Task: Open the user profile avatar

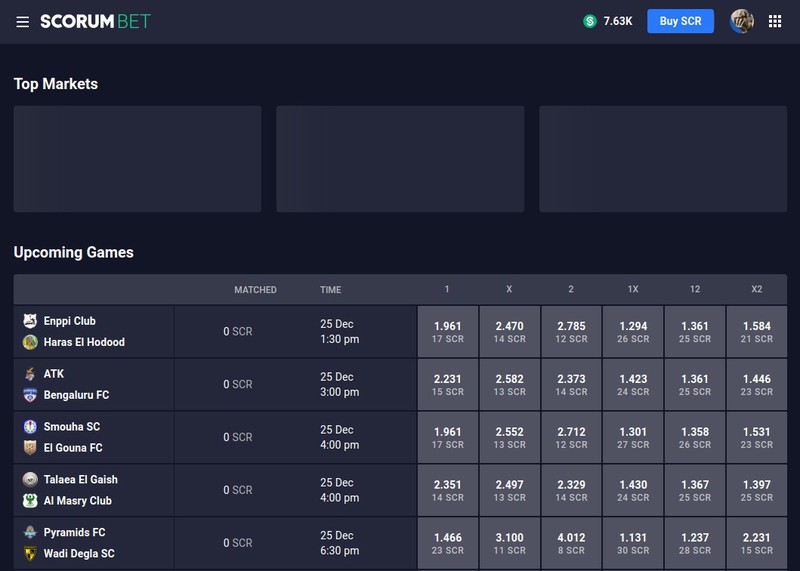Action: [x=741, y=21]
